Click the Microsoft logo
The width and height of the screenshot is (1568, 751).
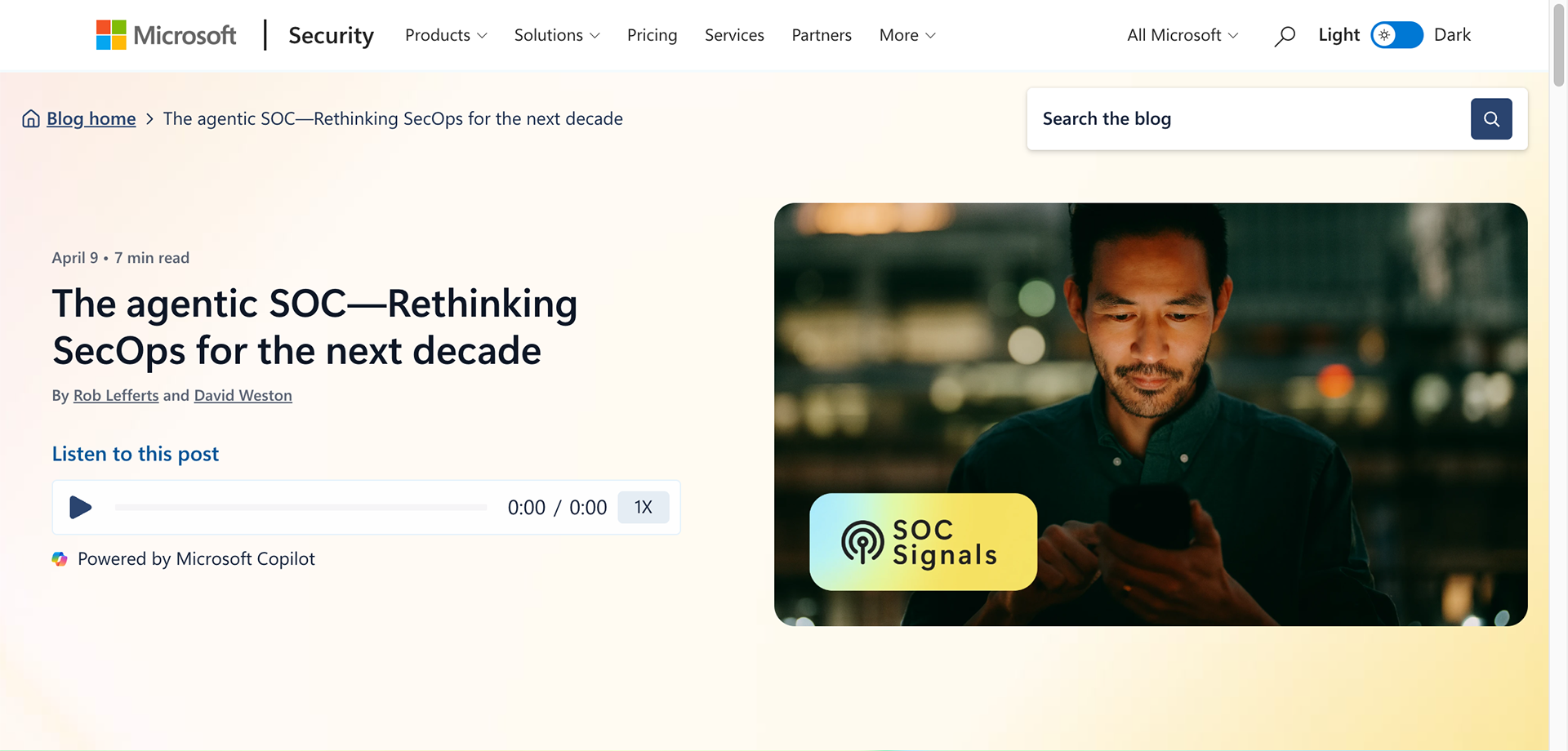166,35
